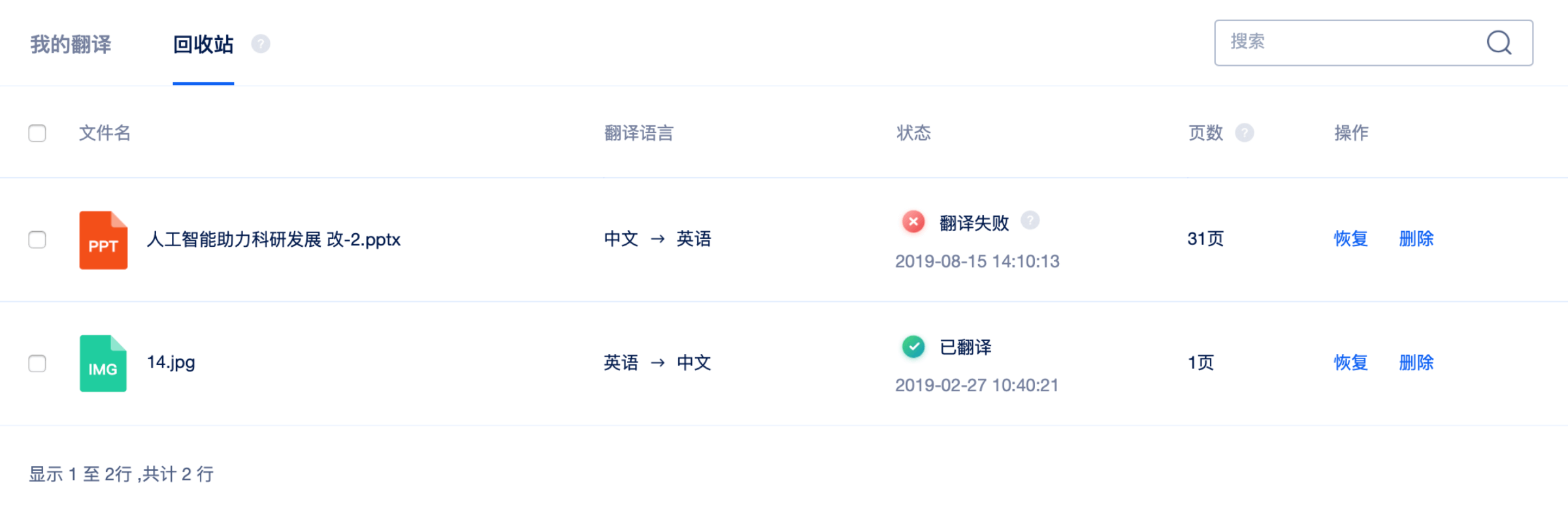Toggle the select-all checkbox in header
This screenshot has width=1568, height=525.
tap(37, 133)
